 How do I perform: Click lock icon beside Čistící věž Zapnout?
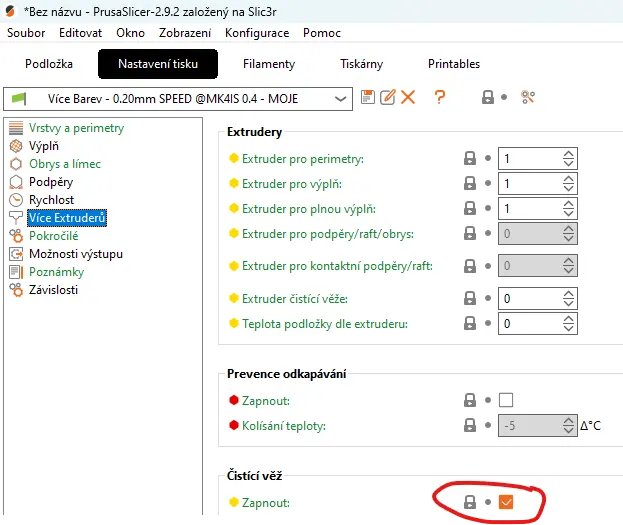click(x=470, y=502)
